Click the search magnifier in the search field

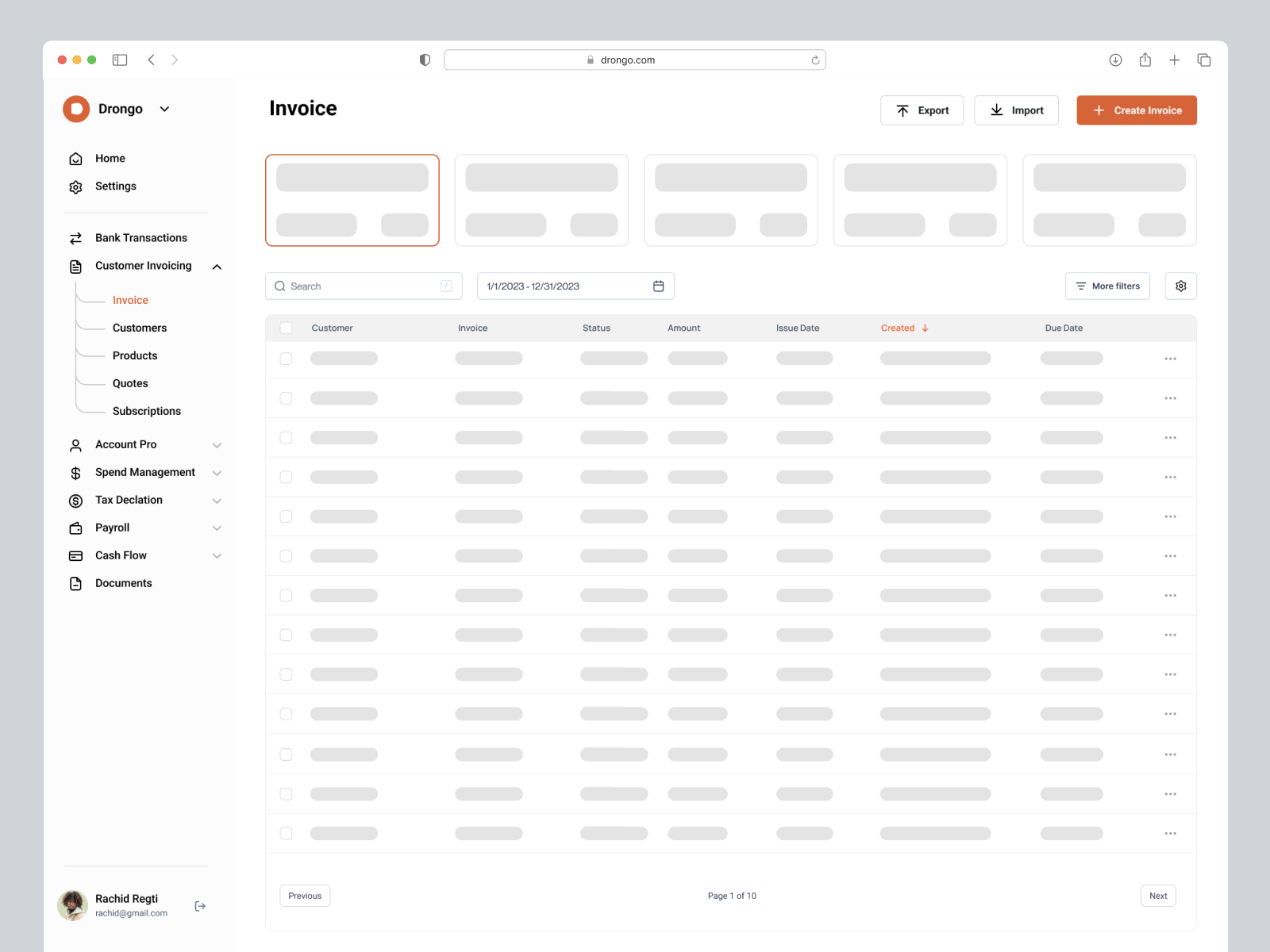point(280,286)
